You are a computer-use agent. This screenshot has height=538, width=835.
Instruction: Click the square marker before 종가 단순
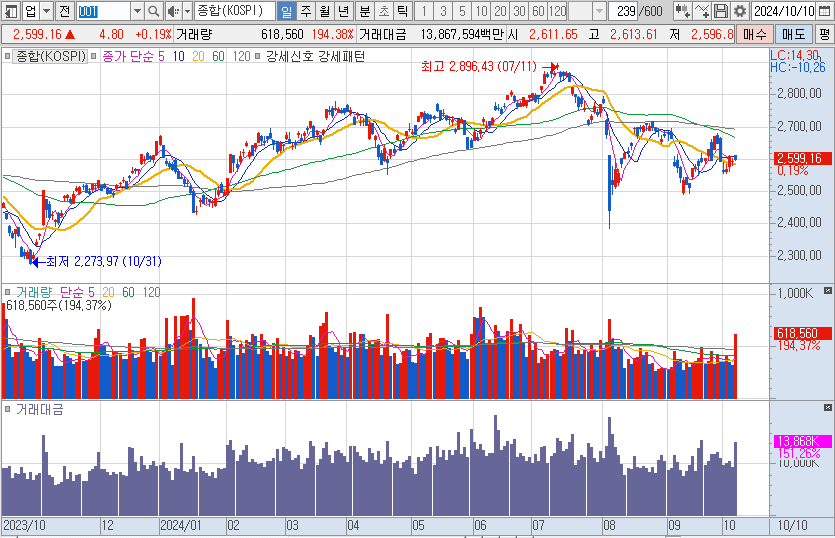pyautogui.click(x=94, y=56)
